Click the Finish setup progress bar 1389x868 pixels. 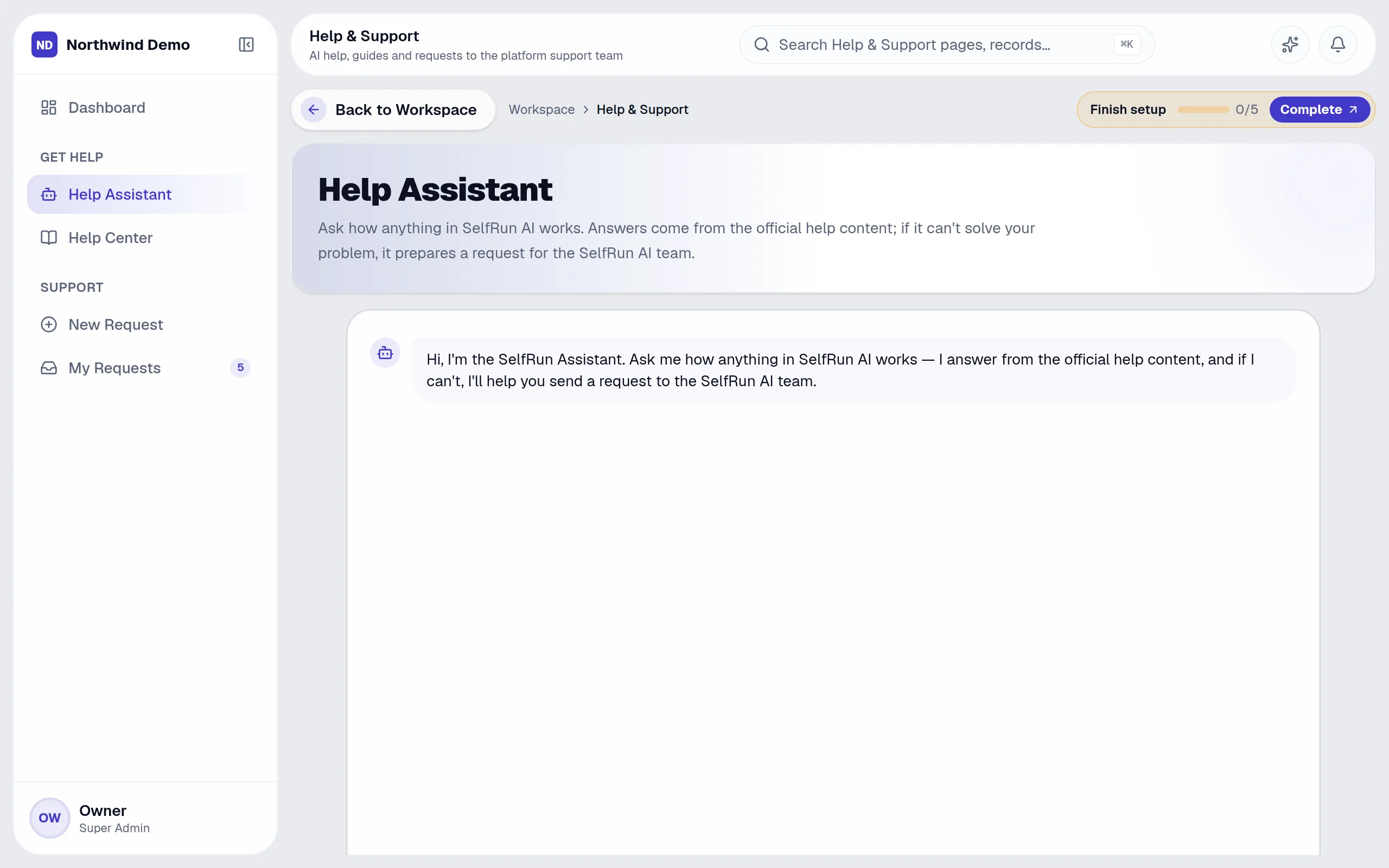(x=1203, y=110)
